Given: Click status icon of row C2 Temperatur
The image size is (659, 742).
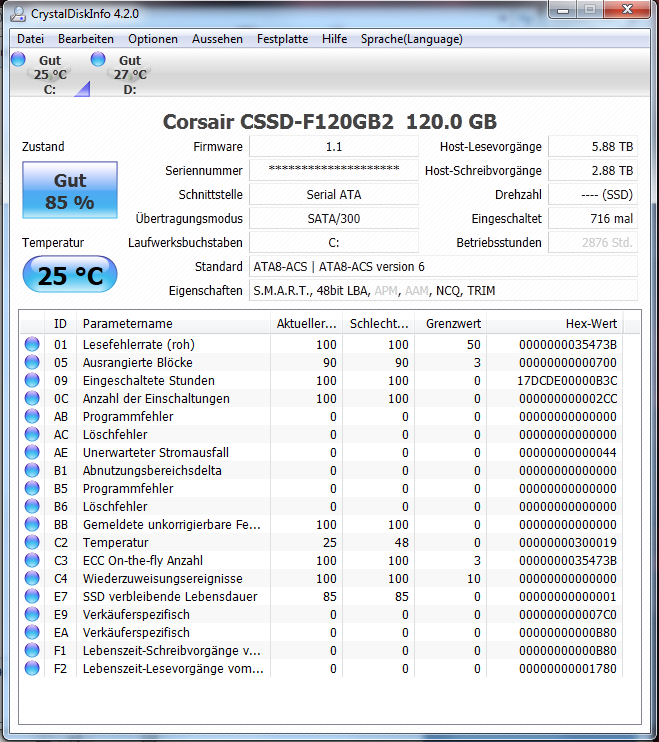Looking at the screenshot, I should click(x=32, y=542).
